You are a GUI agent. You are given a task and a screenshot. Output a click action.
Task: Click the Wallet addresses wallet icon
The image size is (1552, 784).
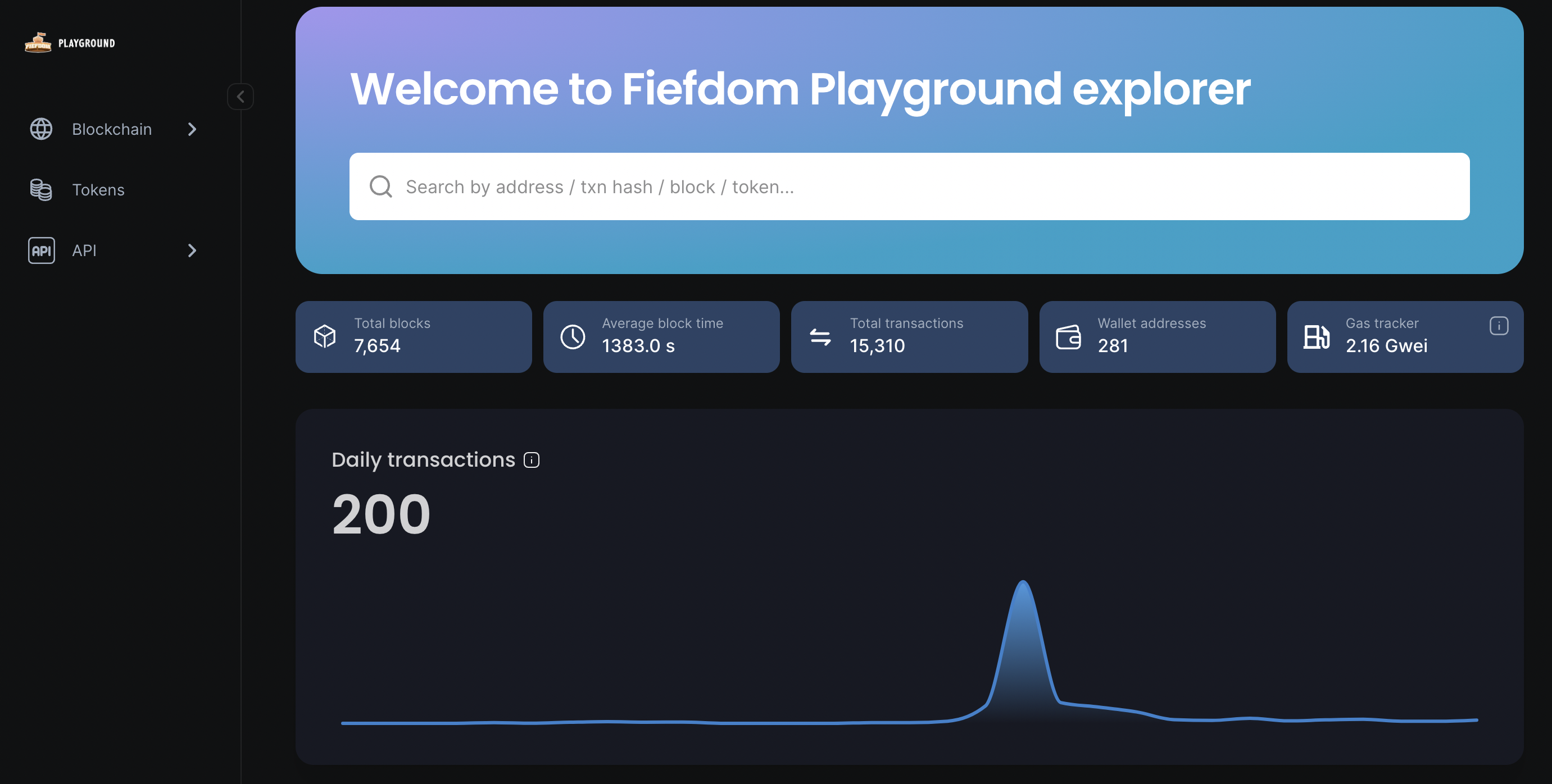coord(1068,336)
